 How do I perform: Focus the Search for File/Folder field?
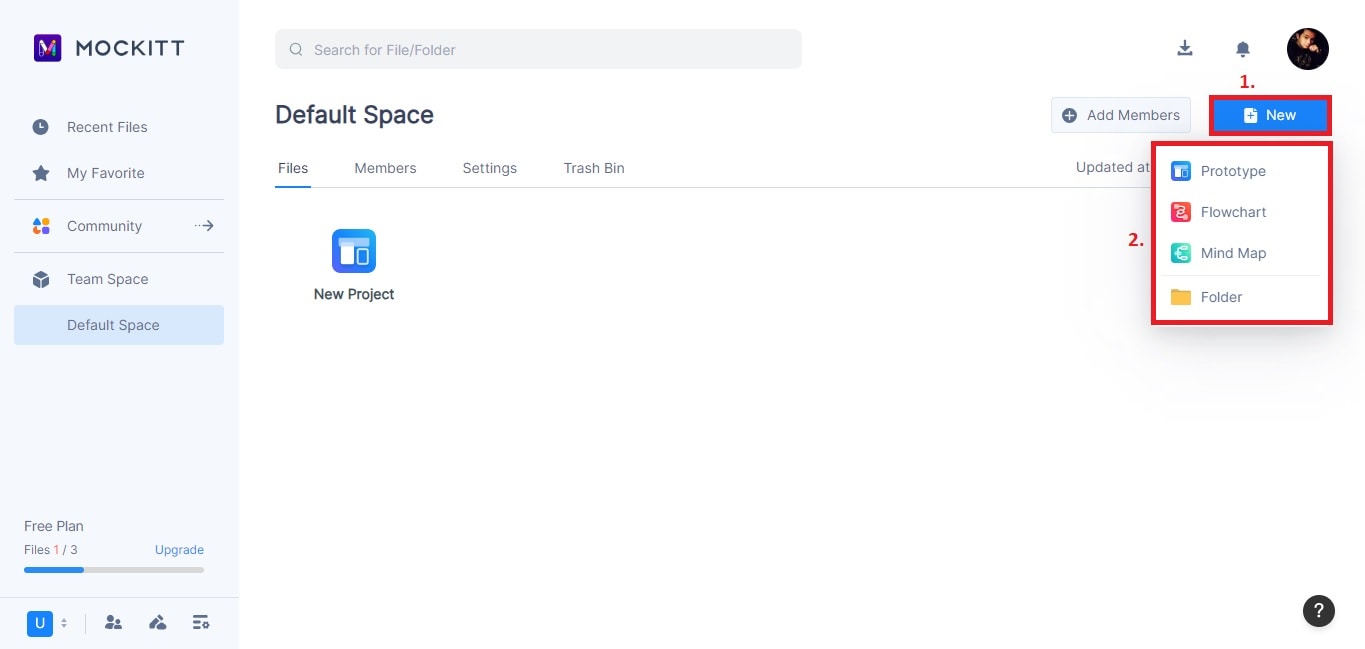538,49
